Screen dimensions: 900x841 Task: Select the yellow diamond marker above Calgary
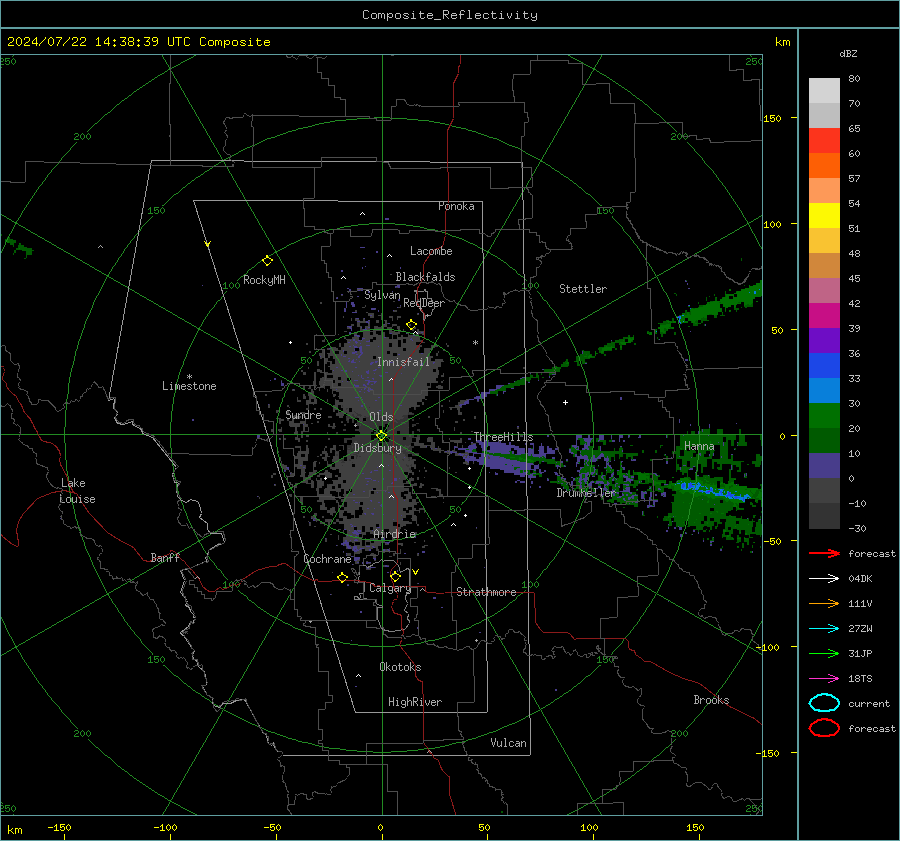(x=395, y=576)
